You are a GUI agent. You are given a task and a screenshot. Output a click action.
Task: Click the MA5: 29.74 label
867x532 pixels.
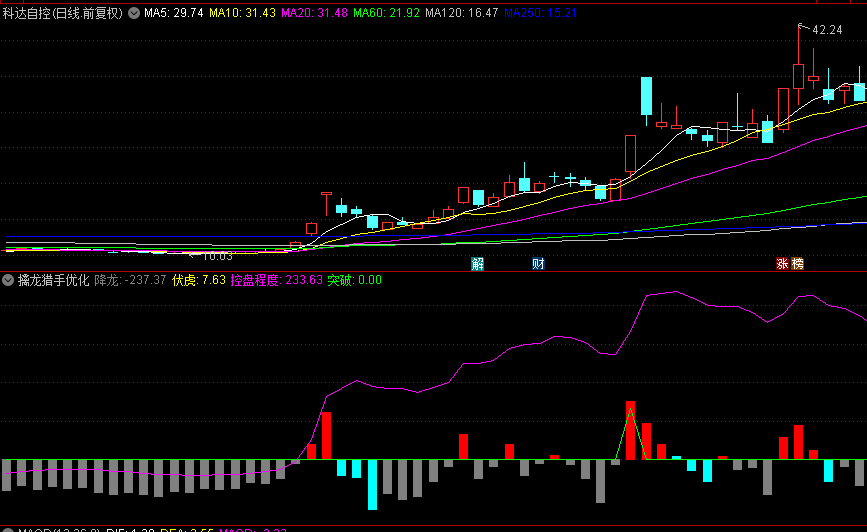click(x=174, y=13)
